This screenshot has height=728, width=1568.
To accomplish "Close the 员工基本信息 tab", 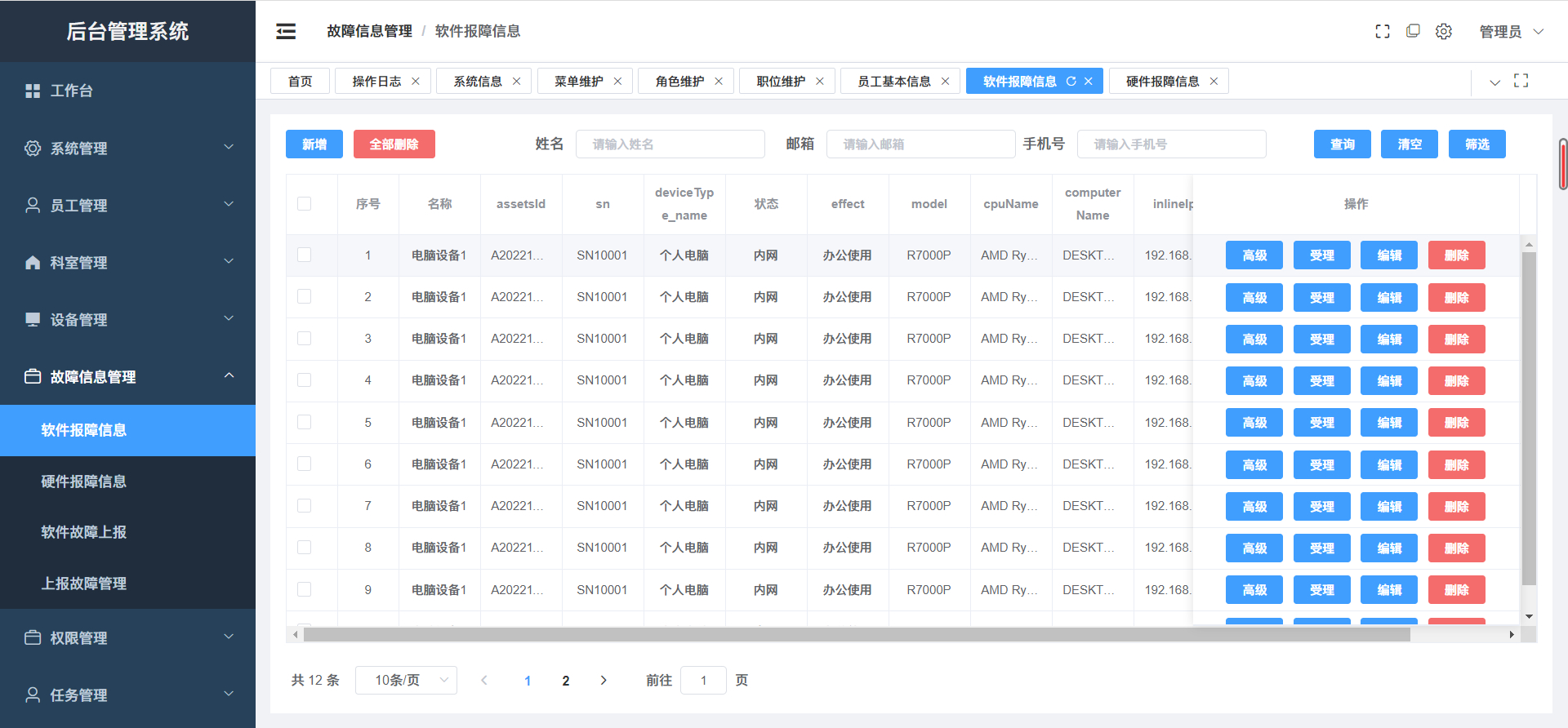I will [946, 81].
